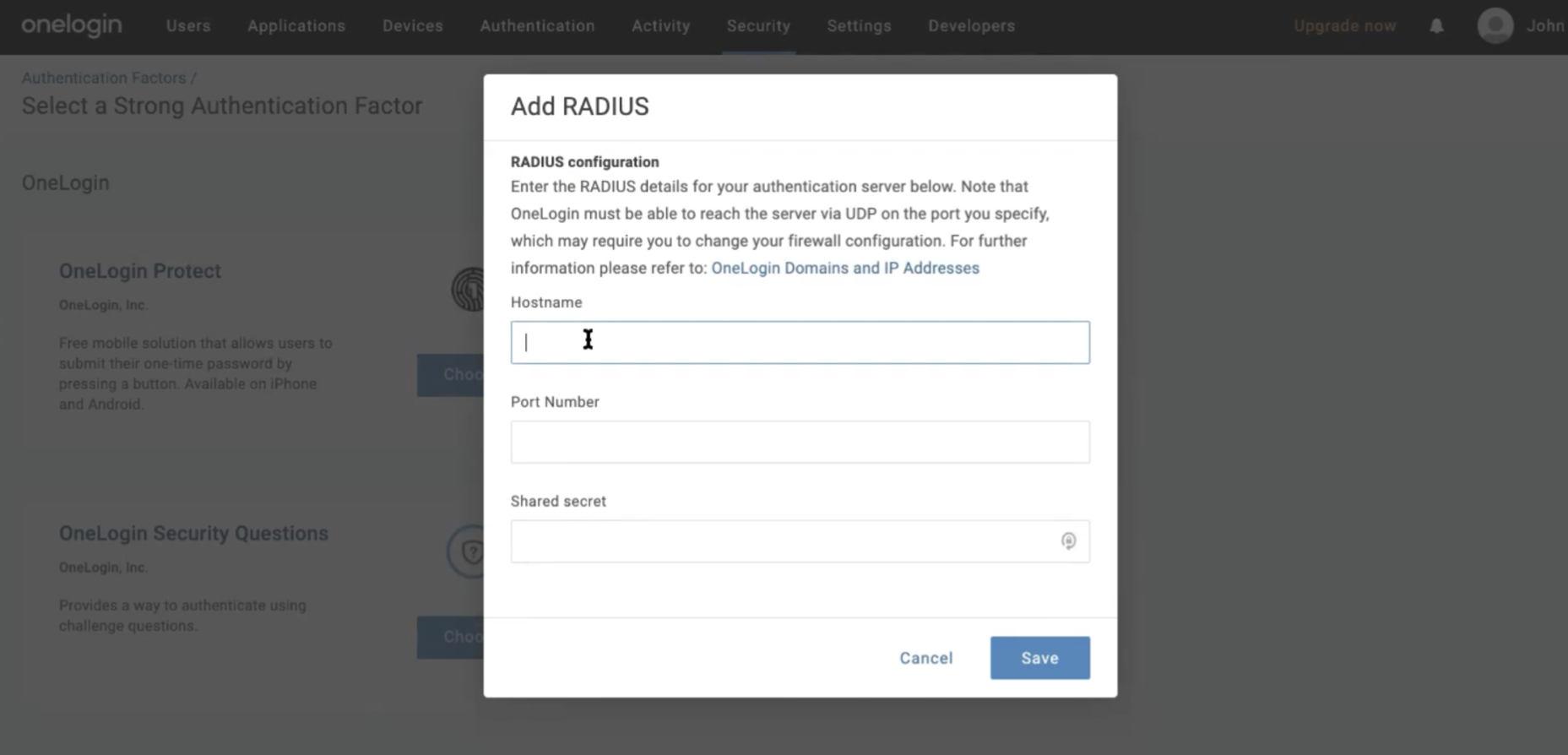The height and width of the screenshot is (755, 1568).
Task: Open the Settings menu
Action: [x=859, y=26]
